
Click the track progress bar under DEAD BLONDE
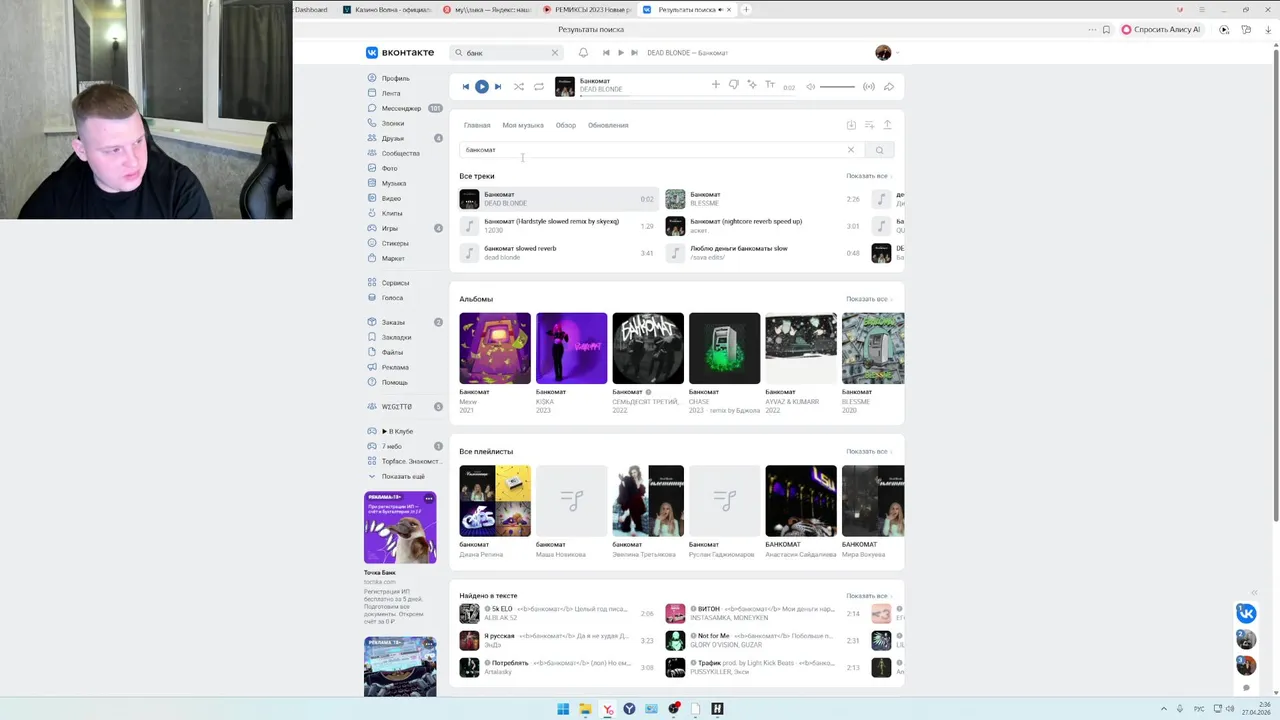pyautogui.click(x=640, y=95)
